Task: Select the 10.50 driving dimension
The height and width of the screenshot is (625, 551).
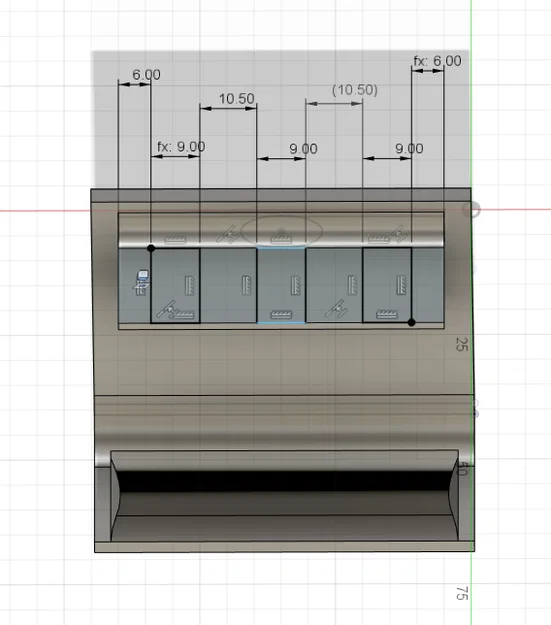Action: [236, 98]
